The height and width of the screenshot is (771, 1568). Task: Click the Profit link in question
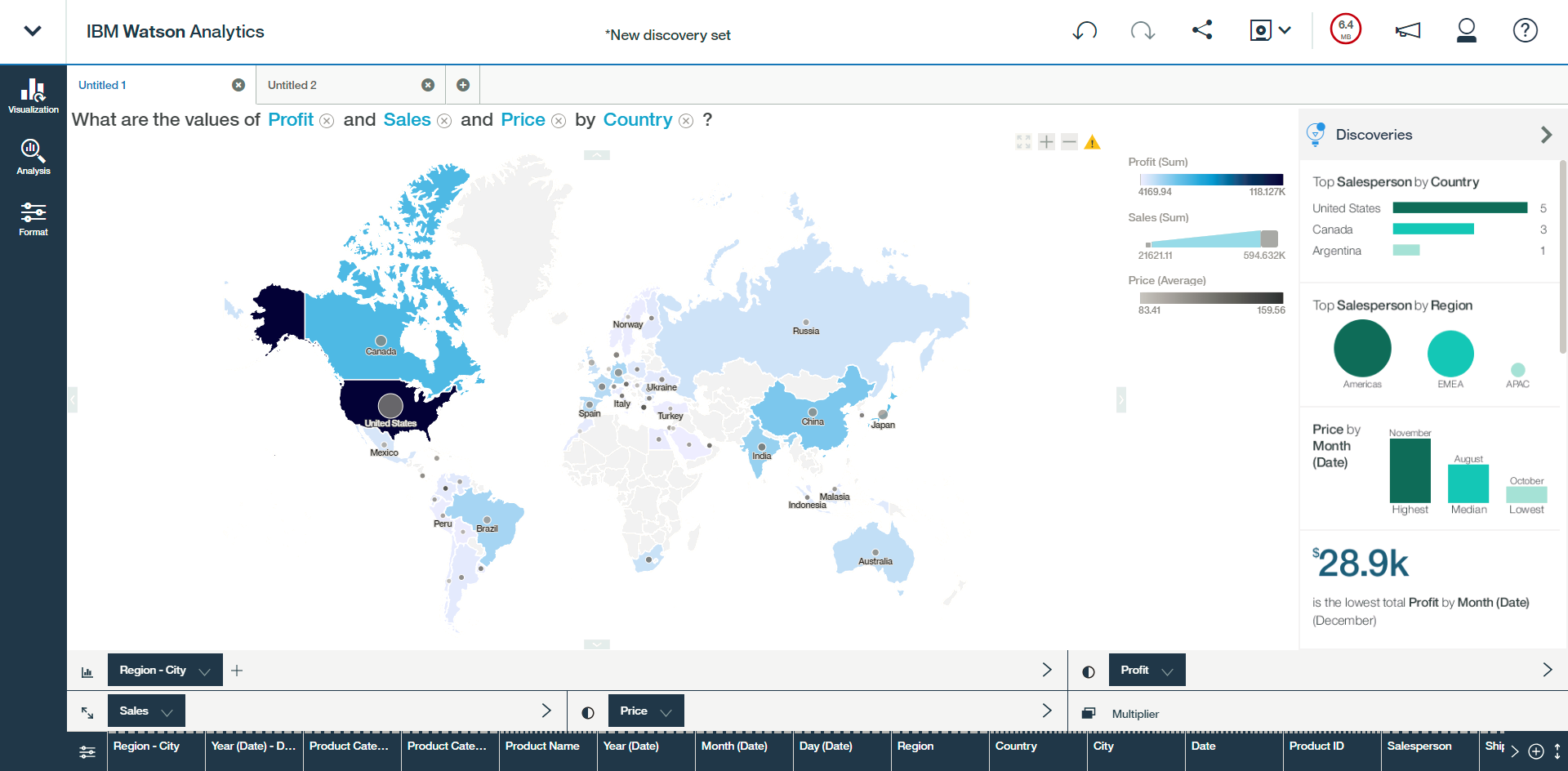pos(291,120)
